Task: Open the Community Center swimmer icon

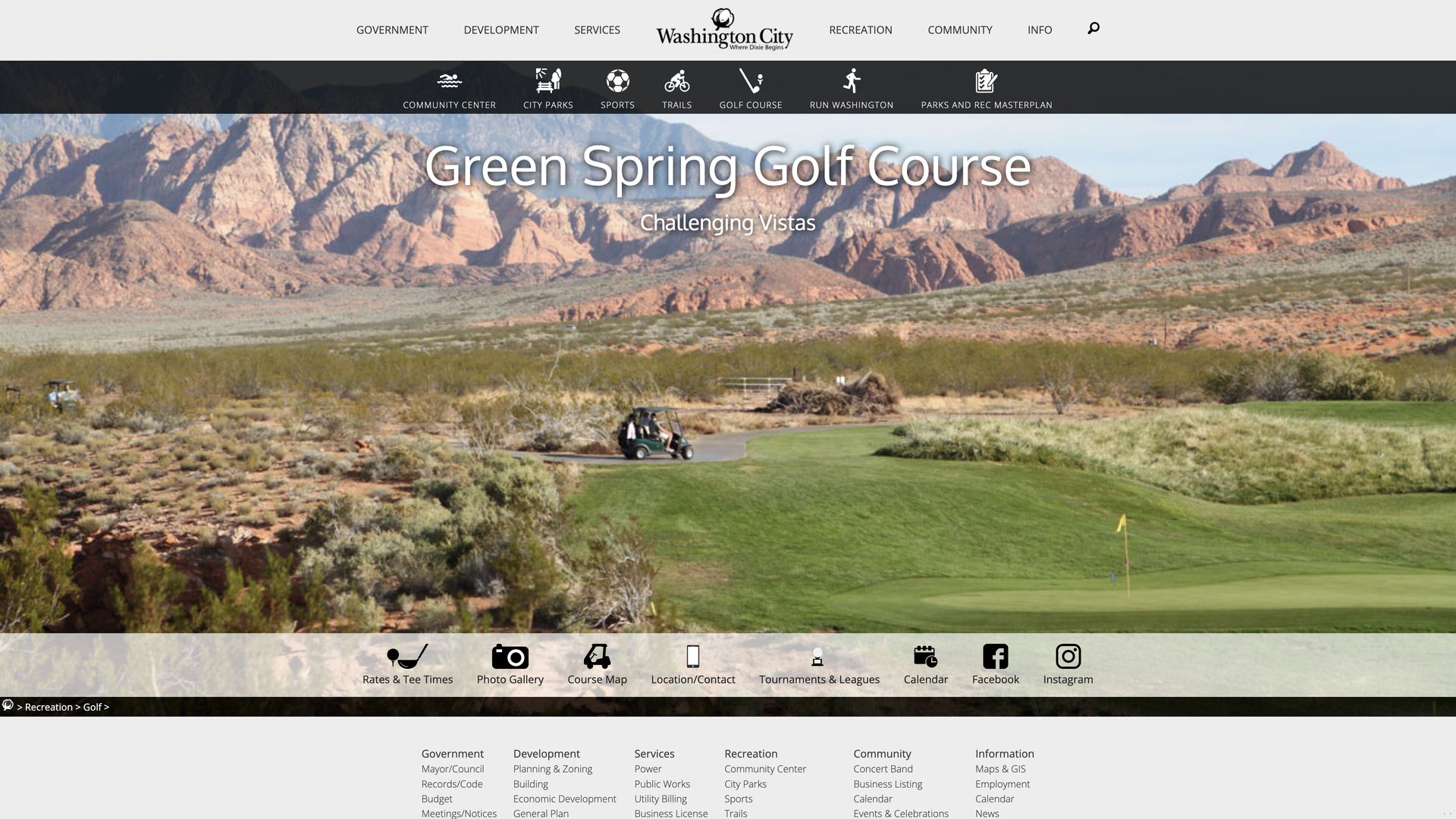Action: (449, 80)
